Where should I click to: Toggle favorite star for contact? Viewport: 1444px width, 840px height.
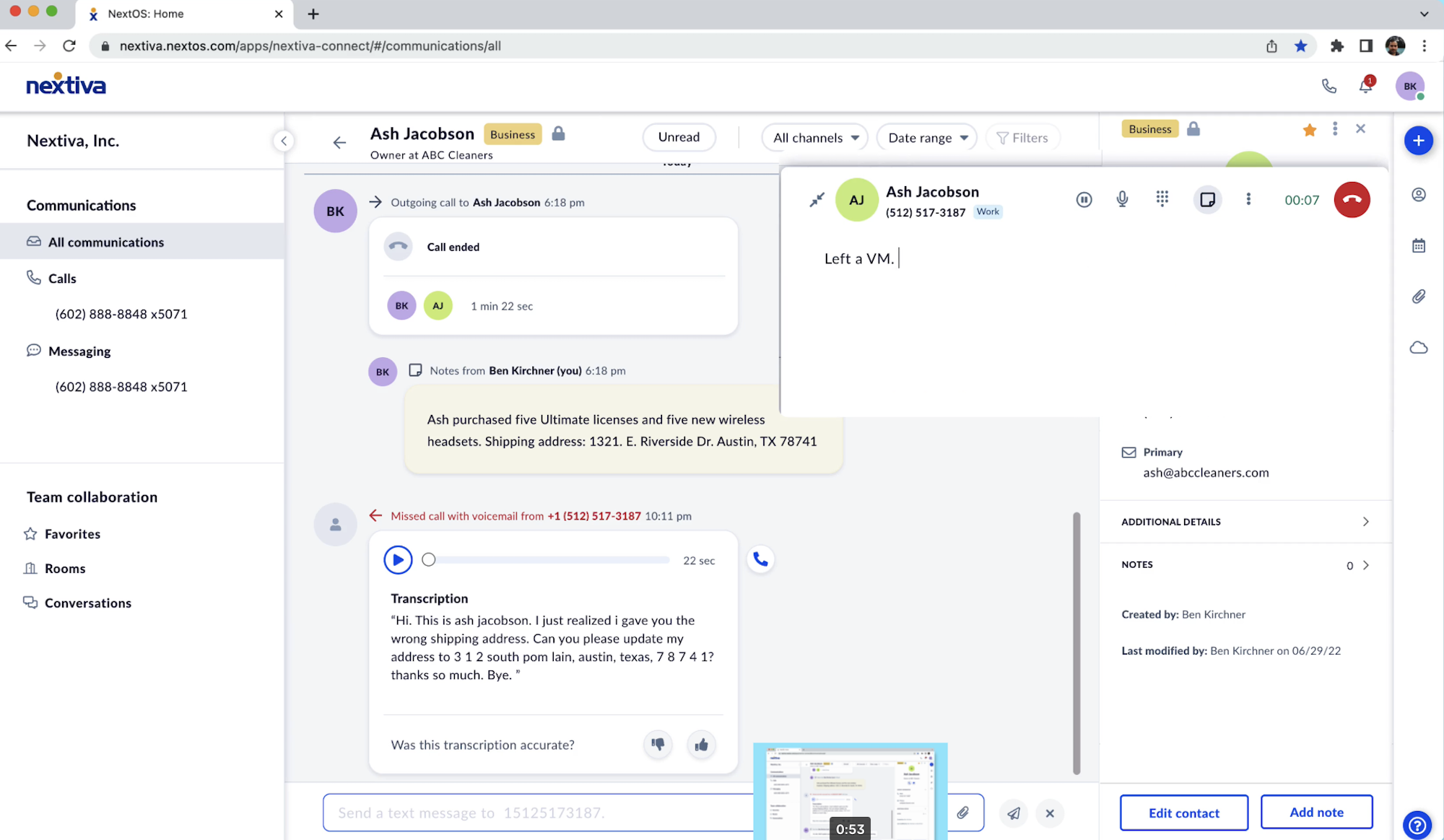point(1309,130)
